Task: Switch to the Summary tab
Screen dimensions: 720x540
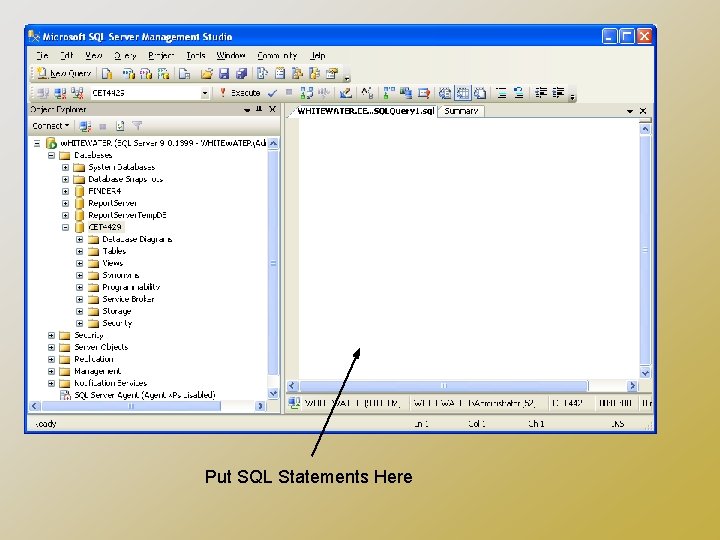Action: (461, 111)
